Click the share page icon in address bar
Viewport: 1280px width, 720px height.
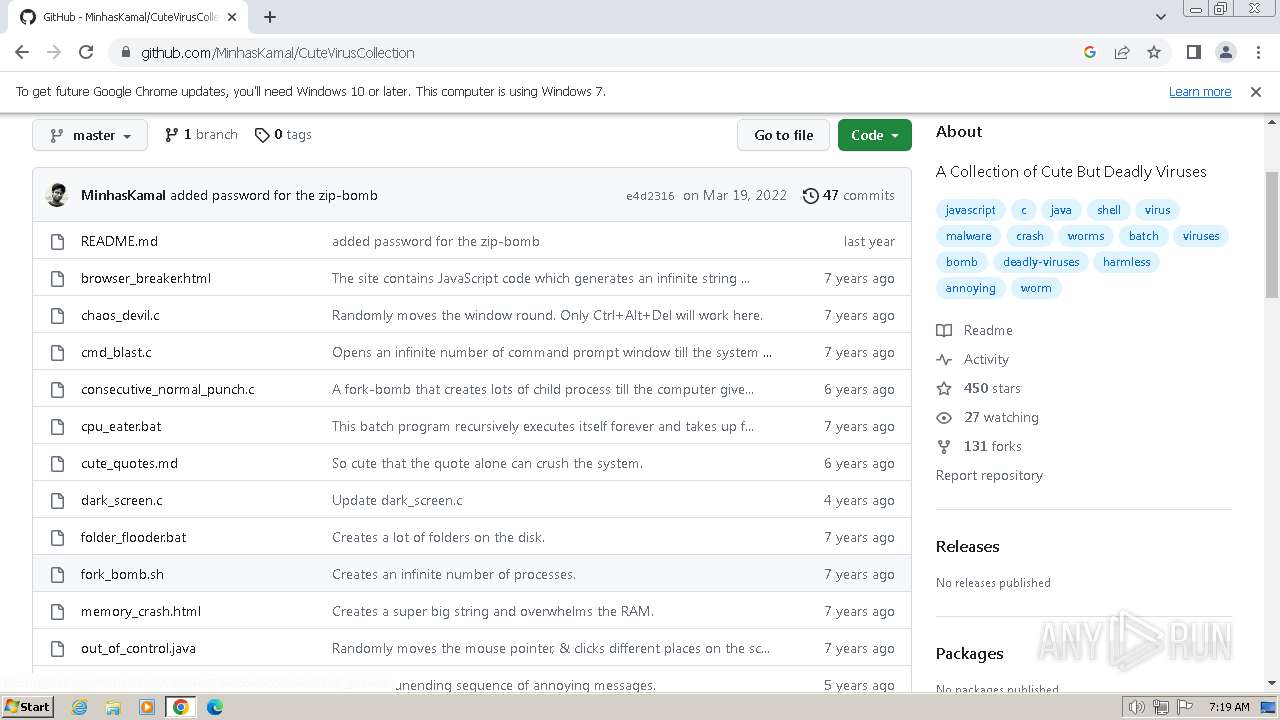tap(1122, 52)
